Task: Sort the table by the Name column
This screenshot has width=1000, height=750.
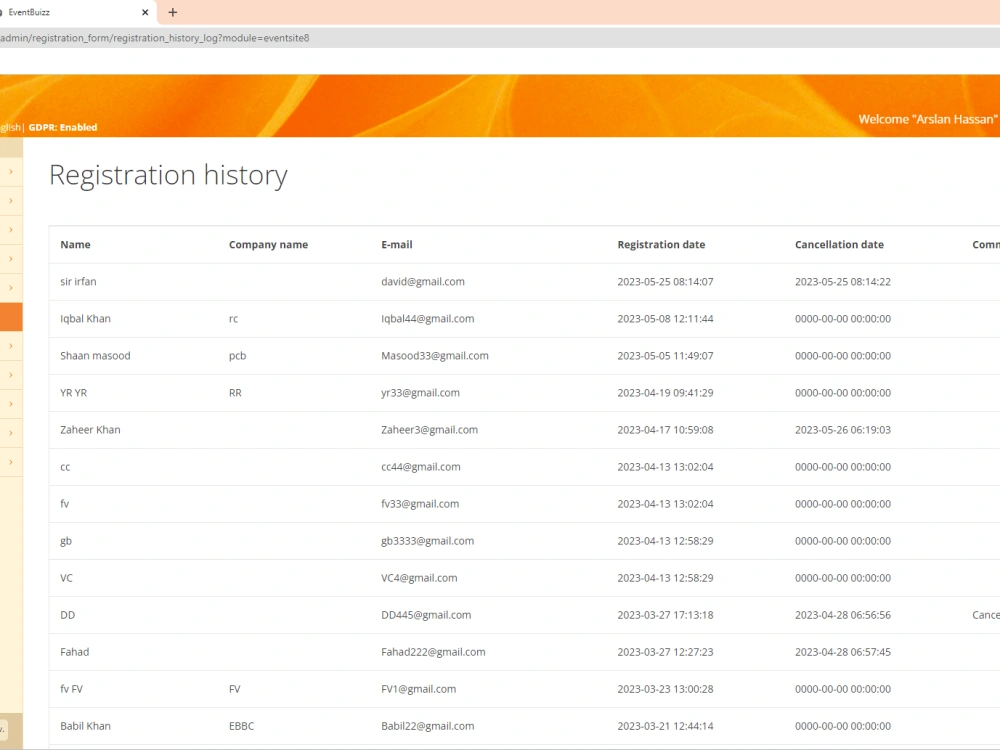Action: 75,244
